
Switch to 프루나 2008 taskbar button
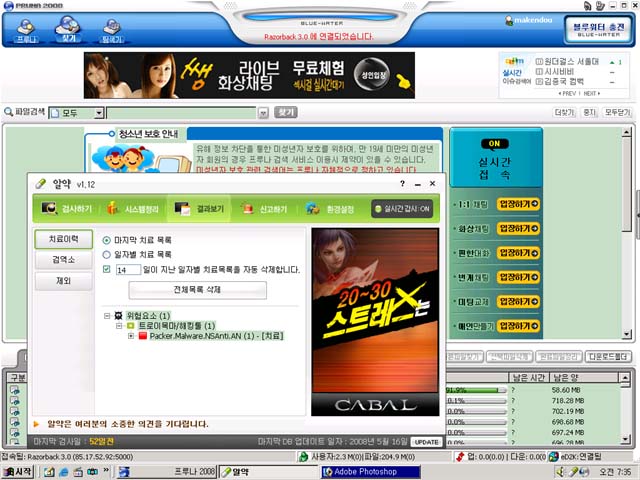coord(167,472)
